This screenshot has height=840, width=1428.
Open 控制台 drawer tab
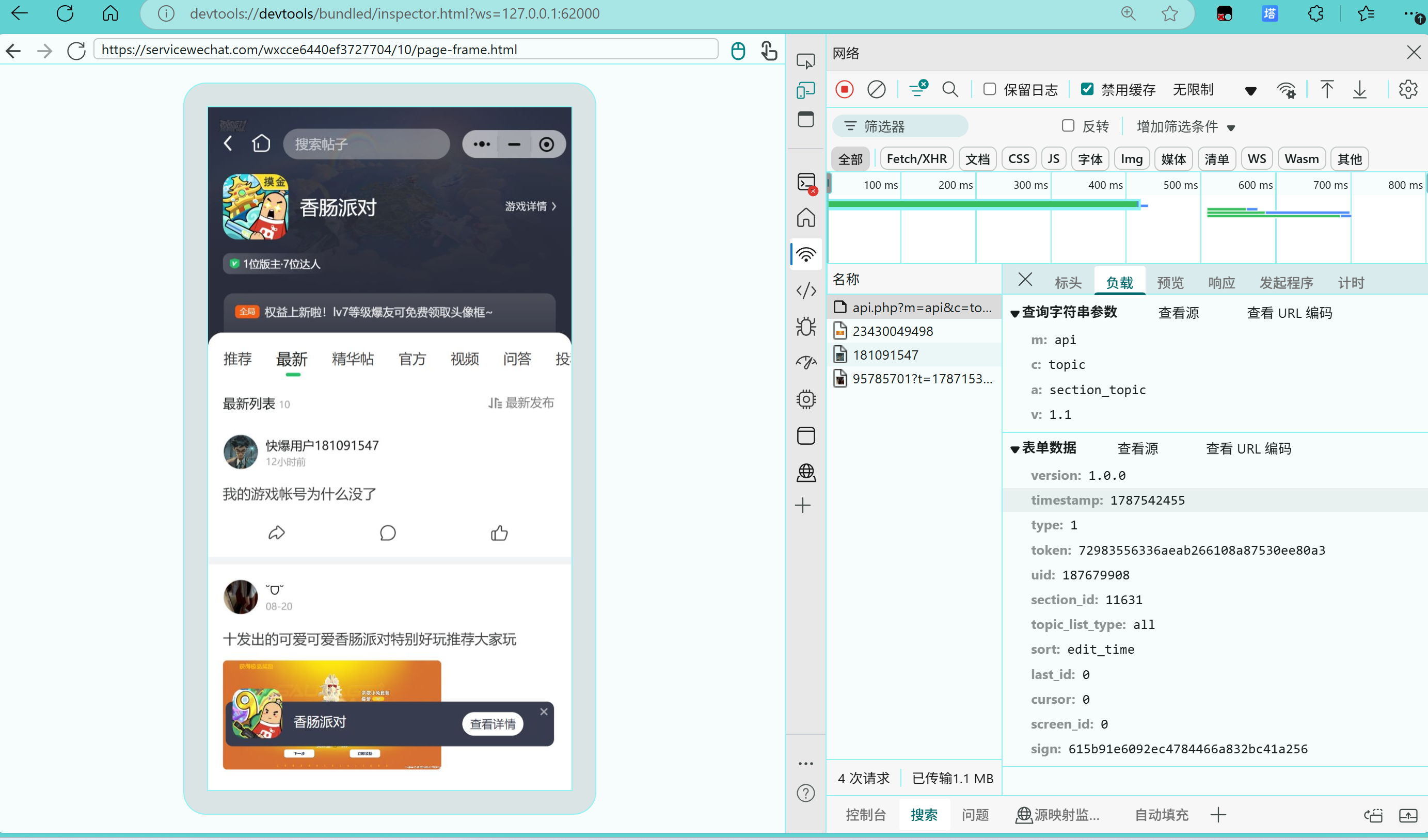click(865, 815)
